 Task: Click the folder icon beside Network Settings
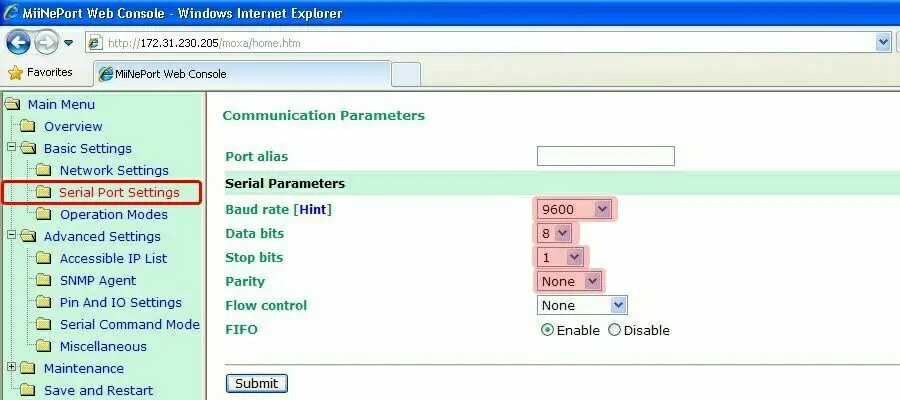click(x=43, y=170)
